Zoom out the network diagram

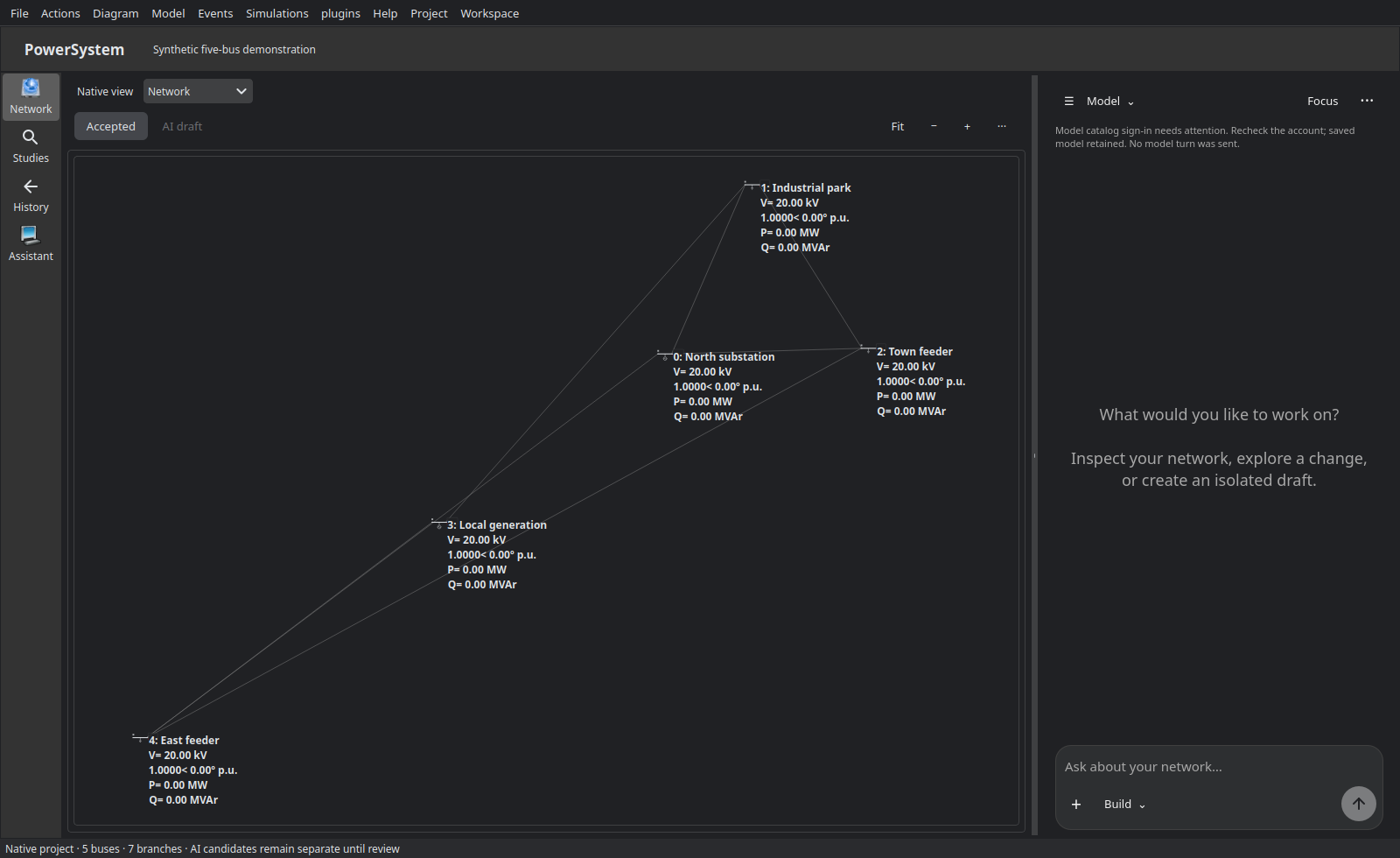click(x=934, y=126)
